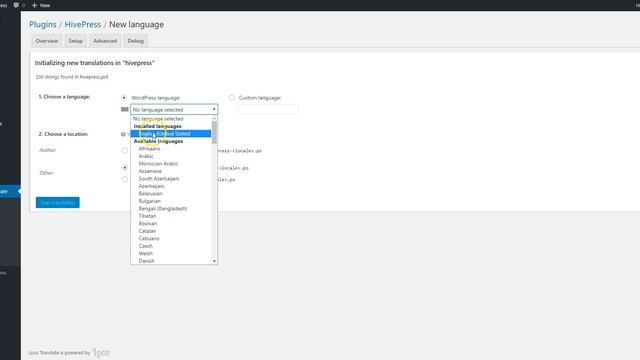This screenshot has height=360, width=640.
Task: Click the Loco logo in footer
Action: [x=101, y=352]
